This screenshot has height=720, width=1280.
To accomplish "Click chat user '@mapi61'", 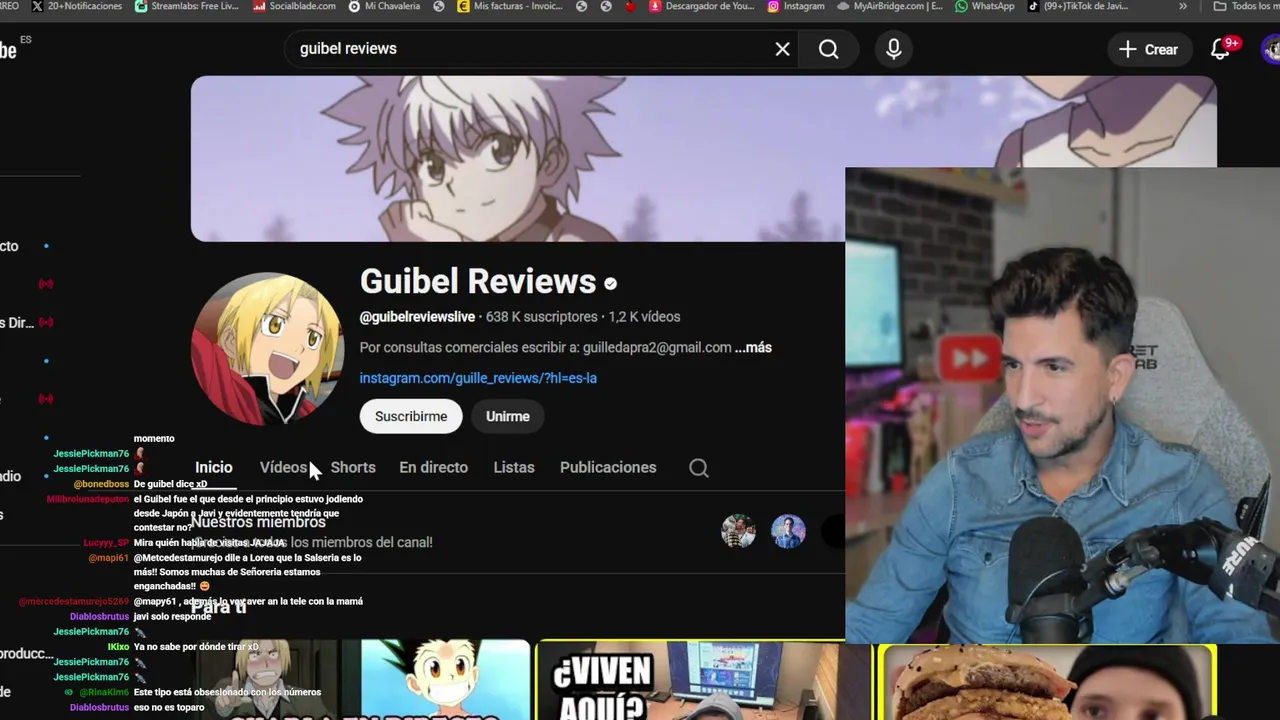I will point(109,558).
